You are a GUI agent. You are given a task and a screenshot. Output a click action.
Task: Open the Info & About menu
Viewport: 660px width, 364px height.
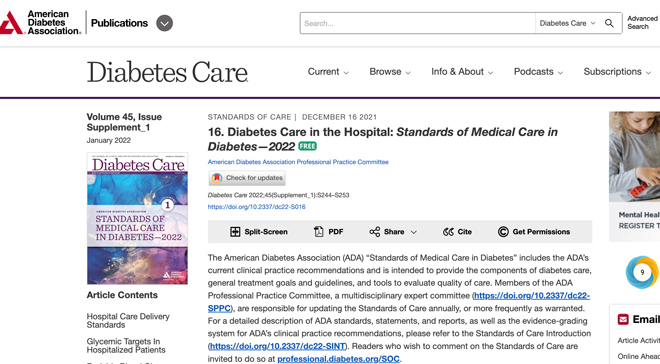click(462, 72)
